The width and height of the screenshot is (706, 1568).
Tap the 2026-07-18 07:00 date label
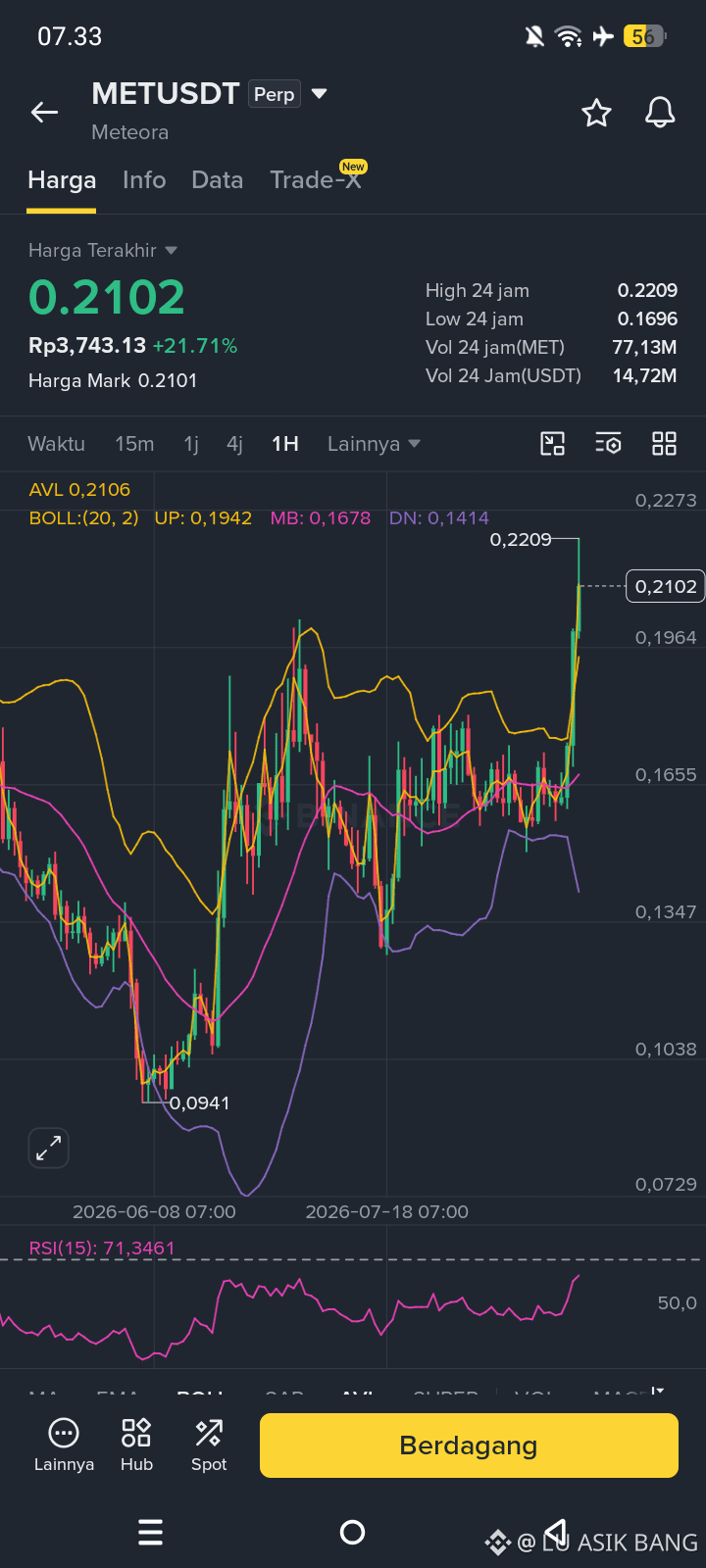[x=387, y=1212]
